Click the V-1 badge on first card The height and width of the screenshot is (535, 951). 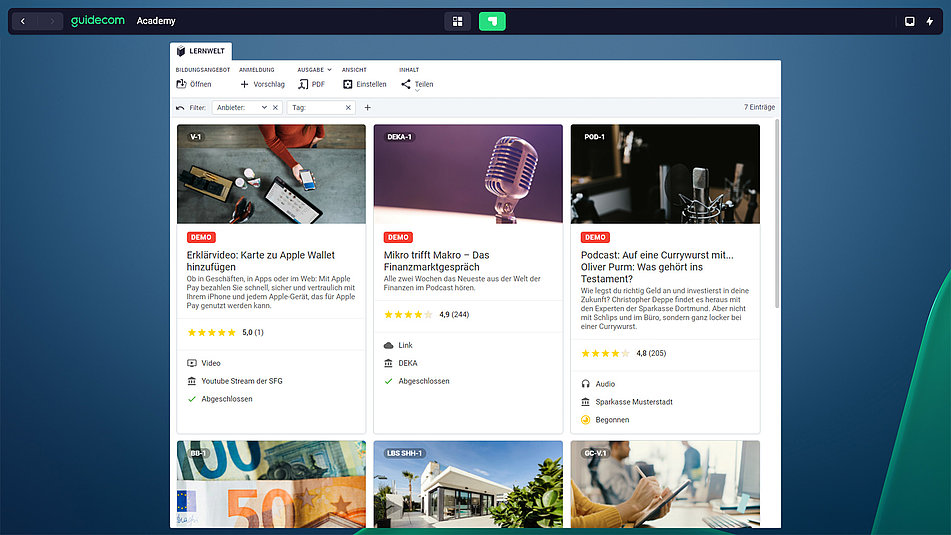pyautogui.click(x=195, y=137)
